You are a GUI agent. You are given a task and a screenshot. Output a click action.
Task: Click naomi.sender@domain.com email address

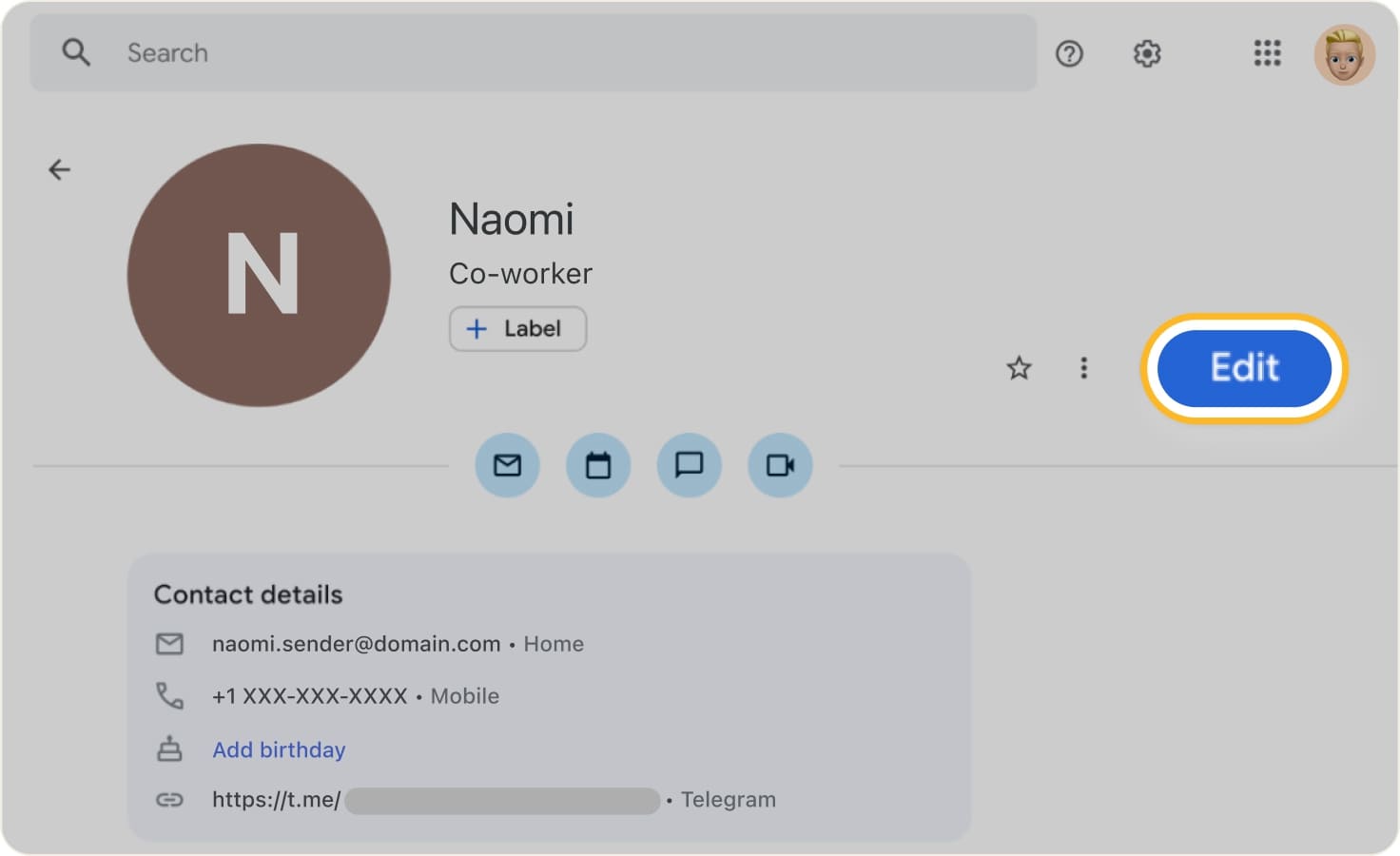point(356,643)
